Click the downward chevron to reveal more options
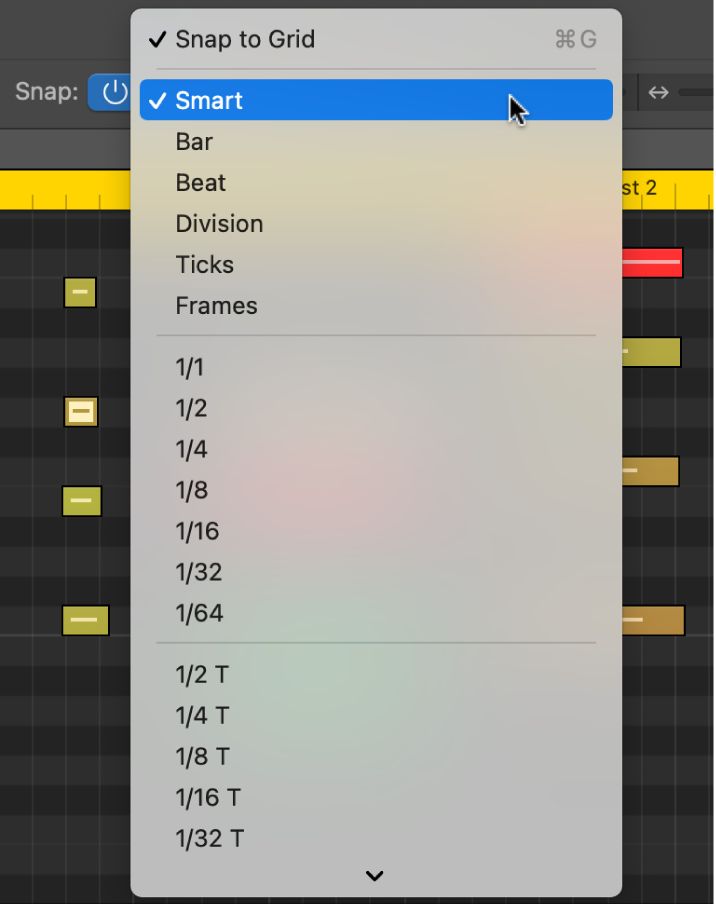 374,875
